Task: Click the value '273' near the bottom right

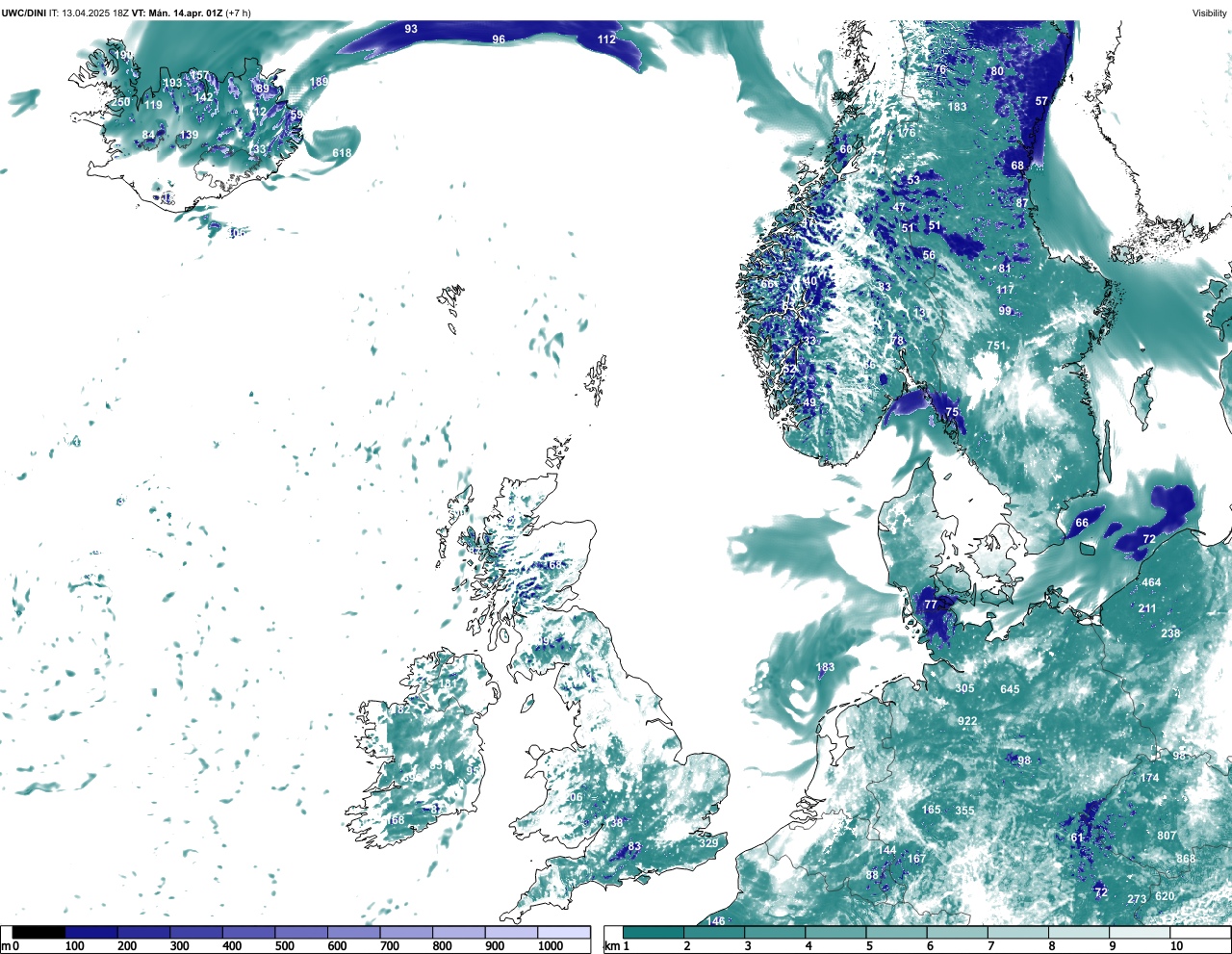Action: point(1138,899)
